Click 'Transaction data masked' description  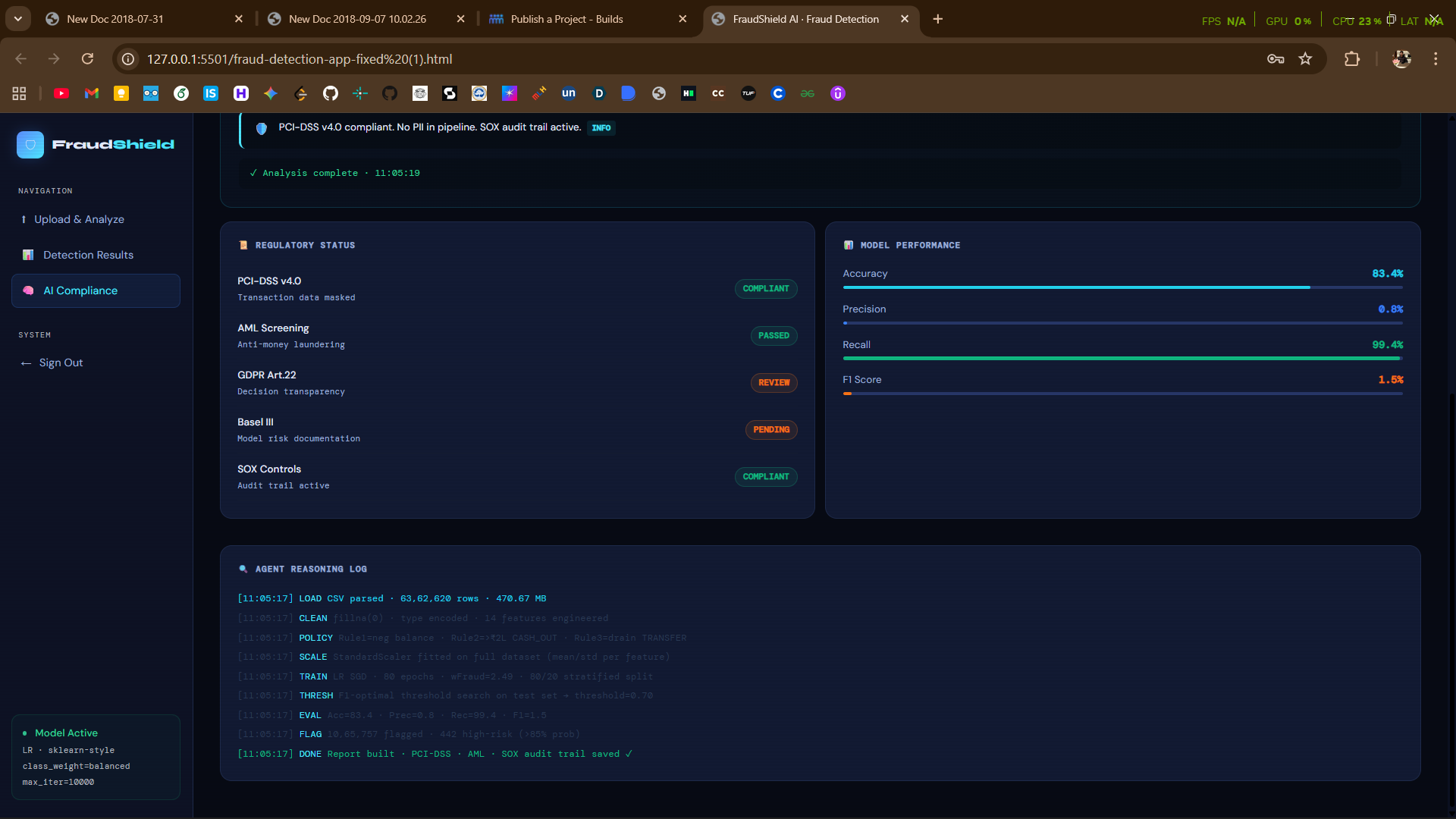tap(296, 297)
